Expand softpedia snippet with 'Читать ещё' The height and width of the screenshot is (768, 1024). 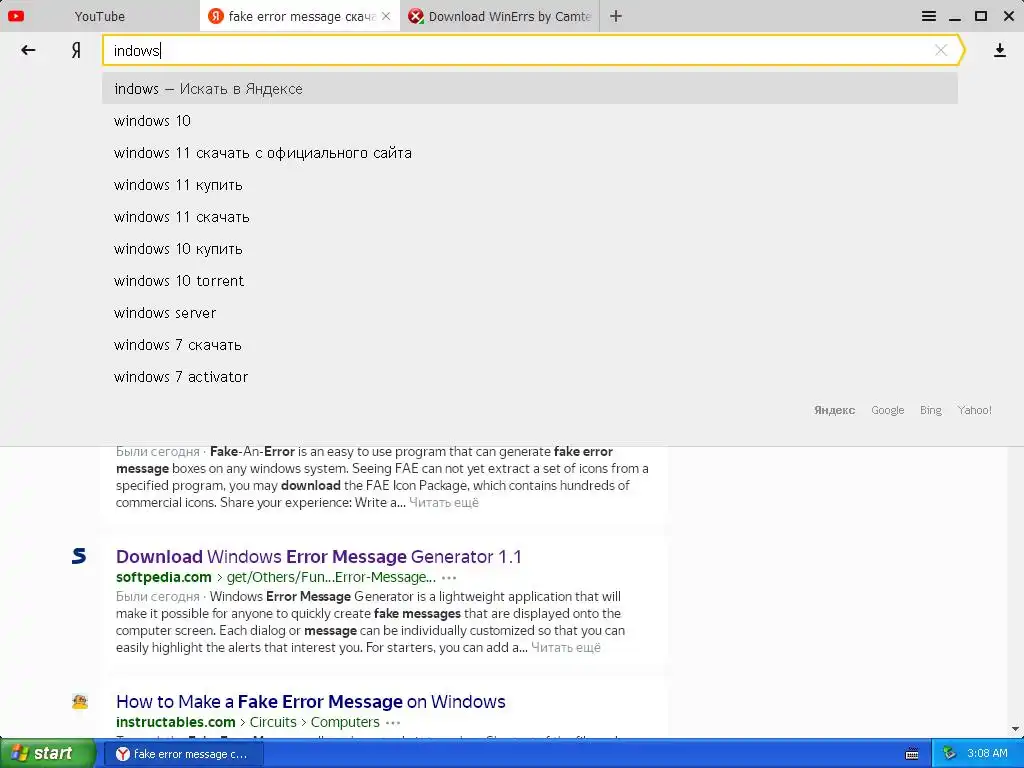(x=566, y=647)
